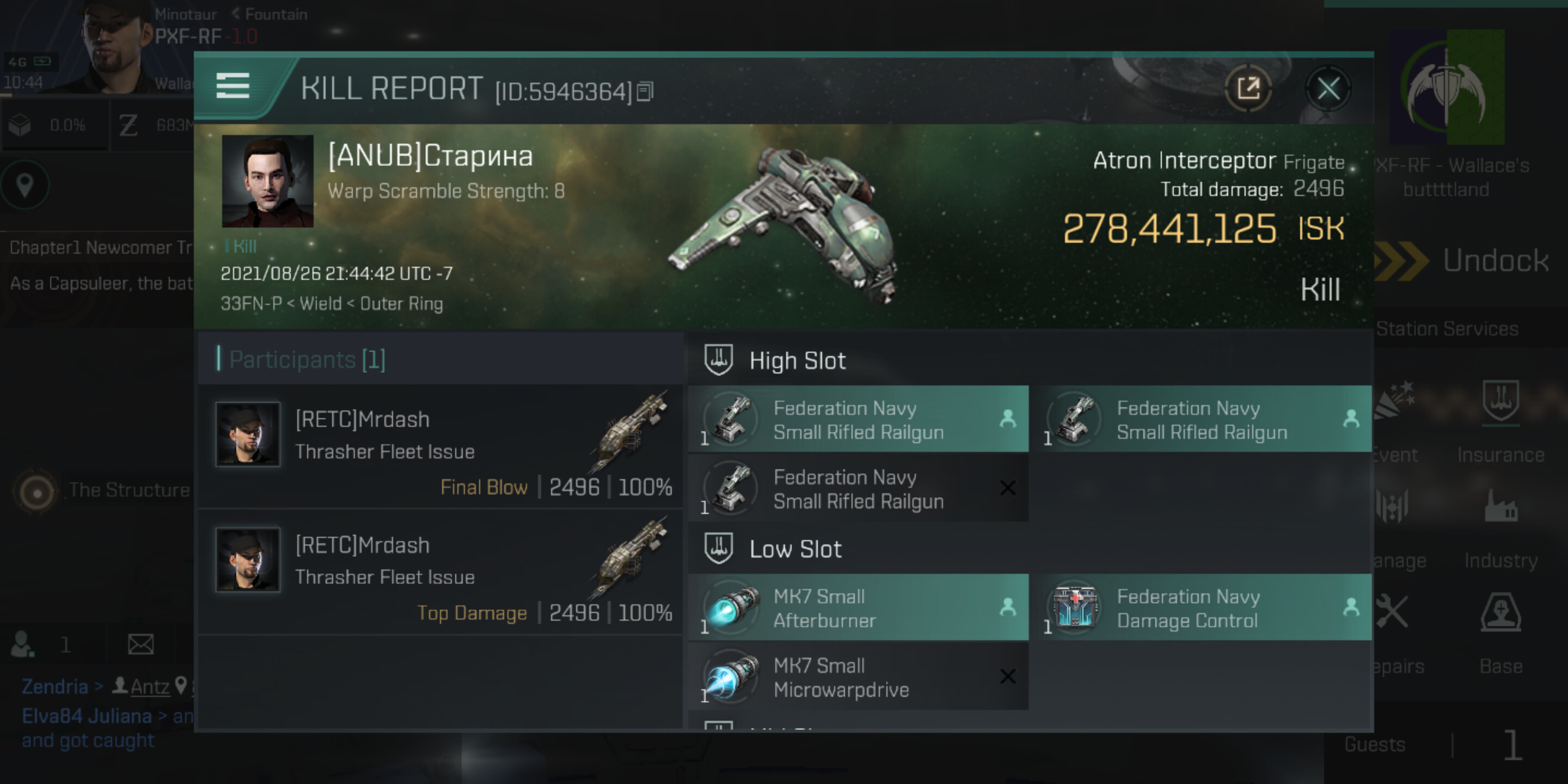Close the Kill Report window
Screen dimensions: 1568x784
pos(1327,89)
